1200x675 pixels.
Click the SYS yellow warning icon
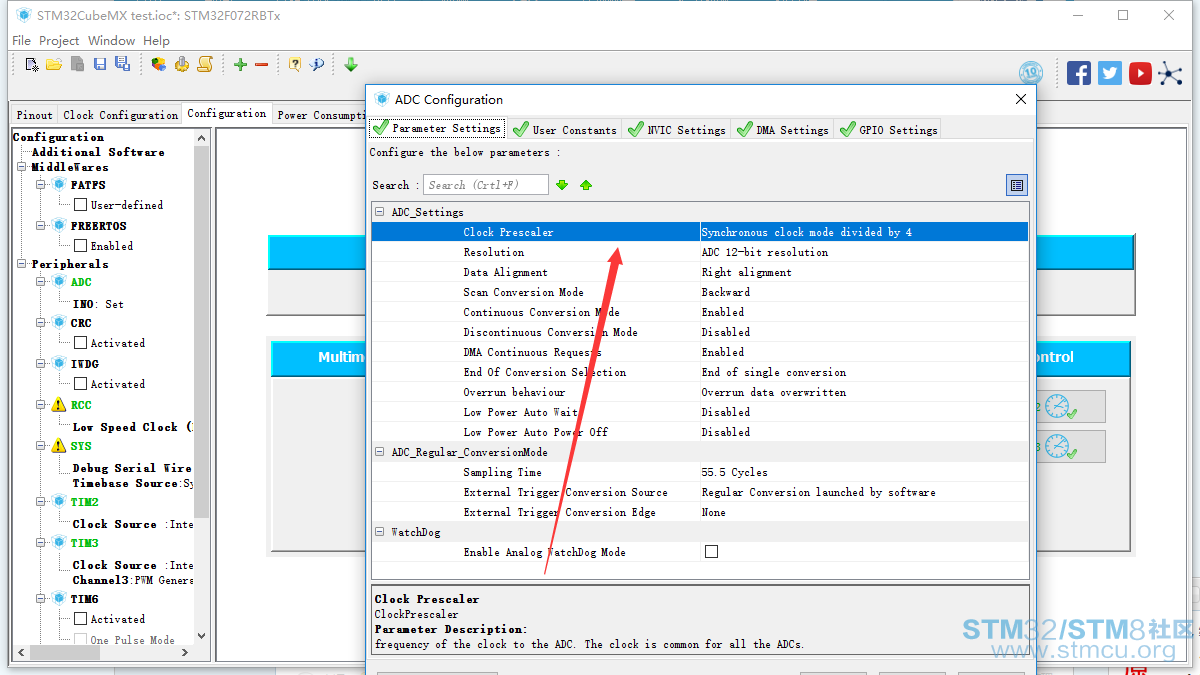[x=59, y=446]
